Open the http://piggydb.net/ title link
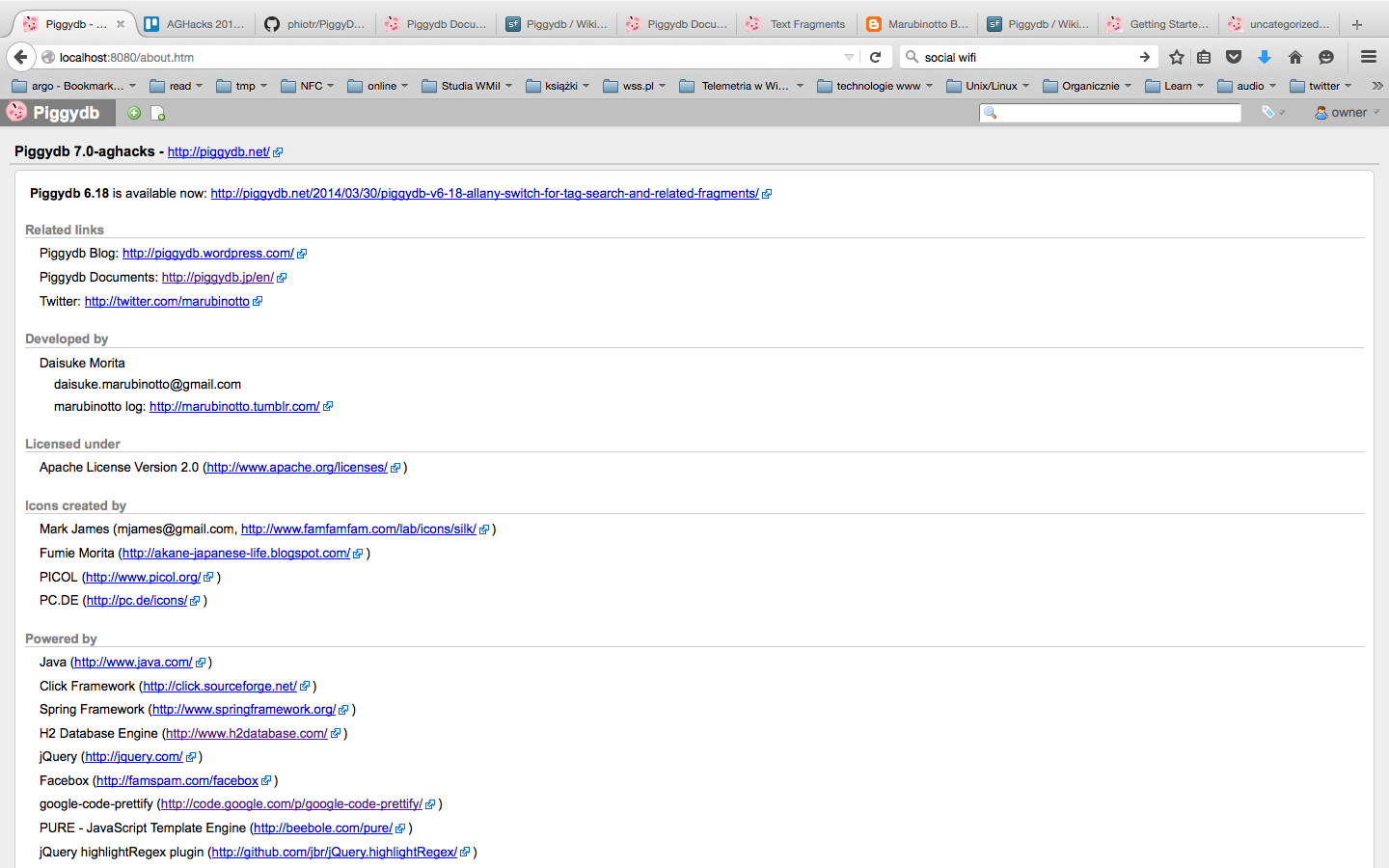The height and width of the screenshot is (868, 1389). click(219, 152)
